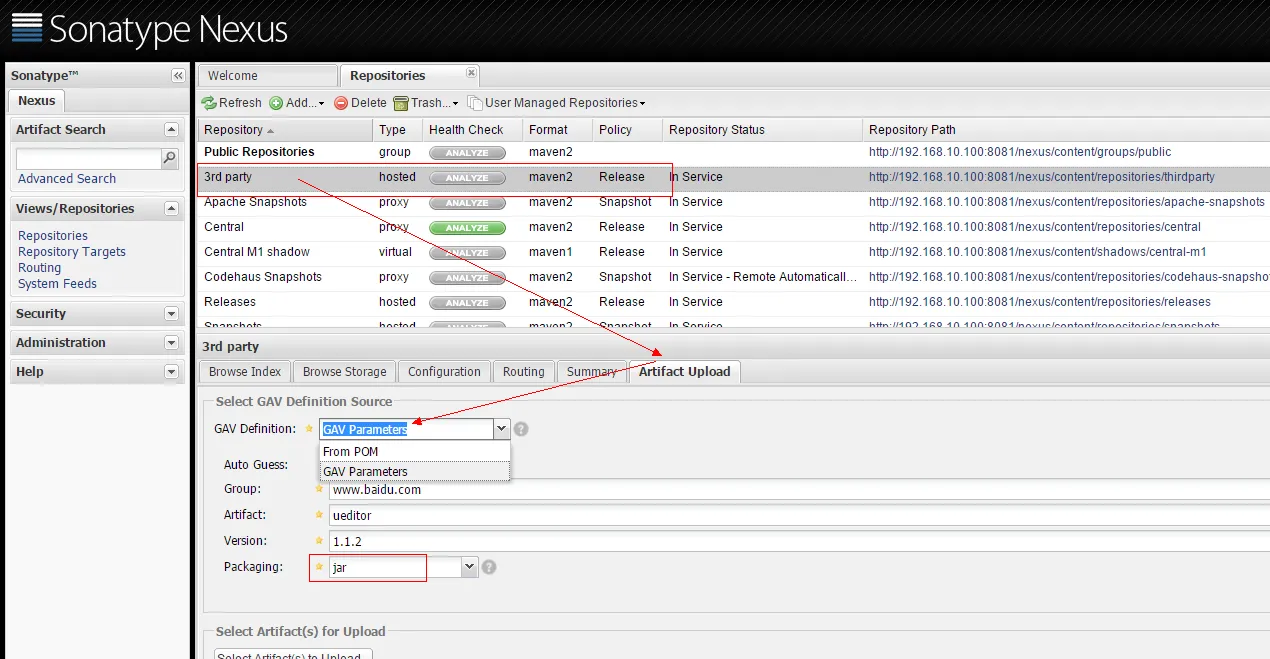Open the groups/public repository path URL
This screenshot has width=1270, height=659.
pos(1020,152)
